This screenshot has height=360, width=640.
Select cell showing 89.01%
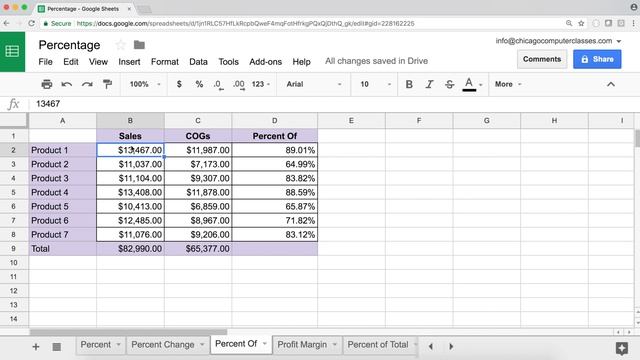(275, 150)
